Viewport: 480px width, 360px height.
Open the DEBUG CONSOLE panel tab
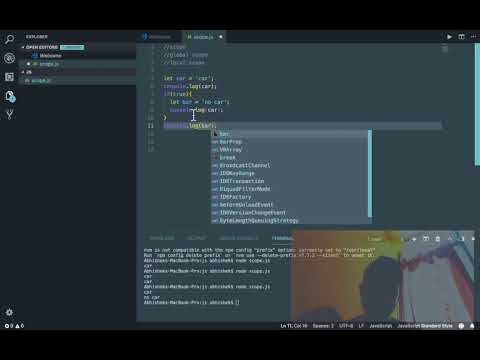pos(238,238)
